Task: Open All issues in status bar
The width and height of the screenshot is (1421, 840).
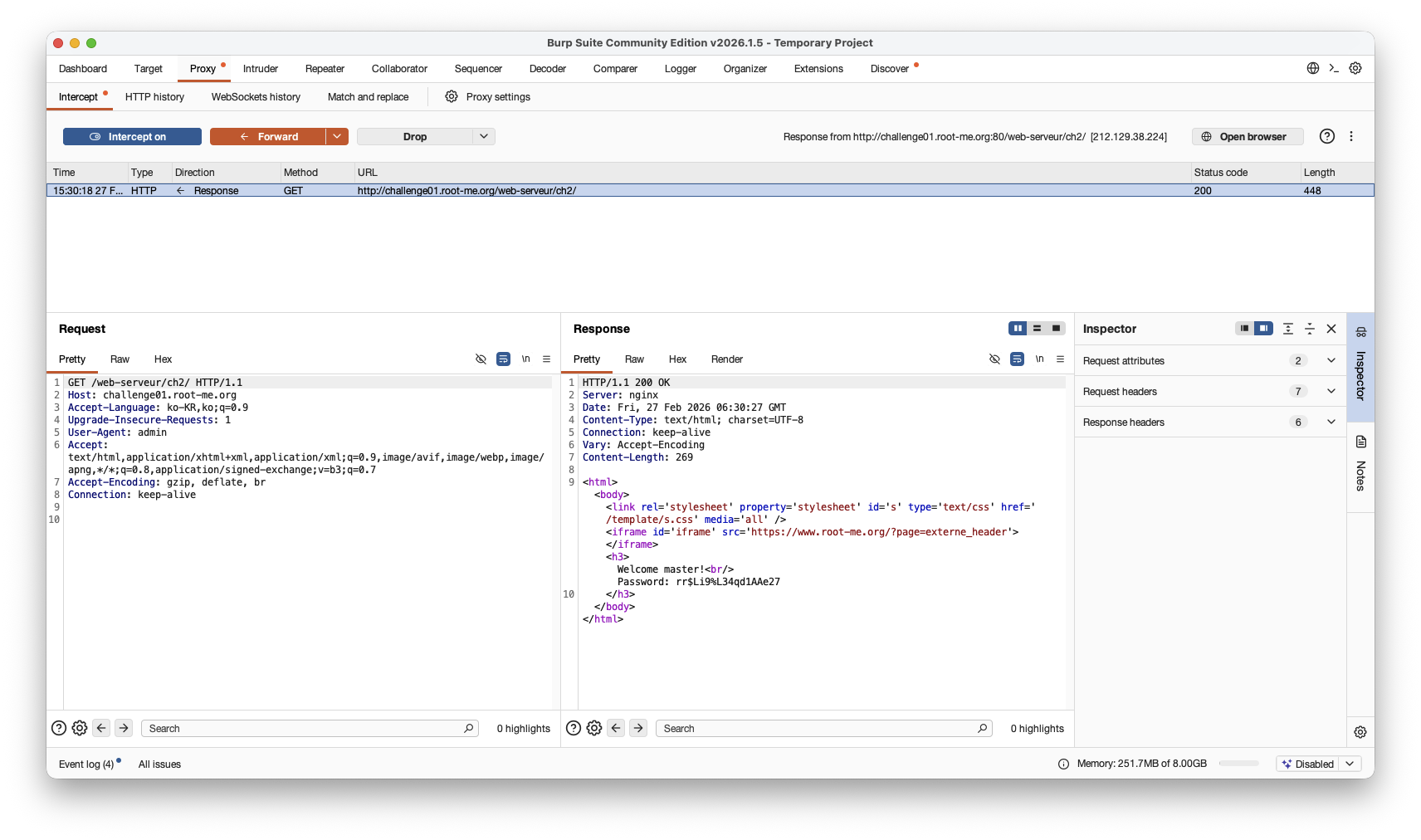Action: (159, 764)
